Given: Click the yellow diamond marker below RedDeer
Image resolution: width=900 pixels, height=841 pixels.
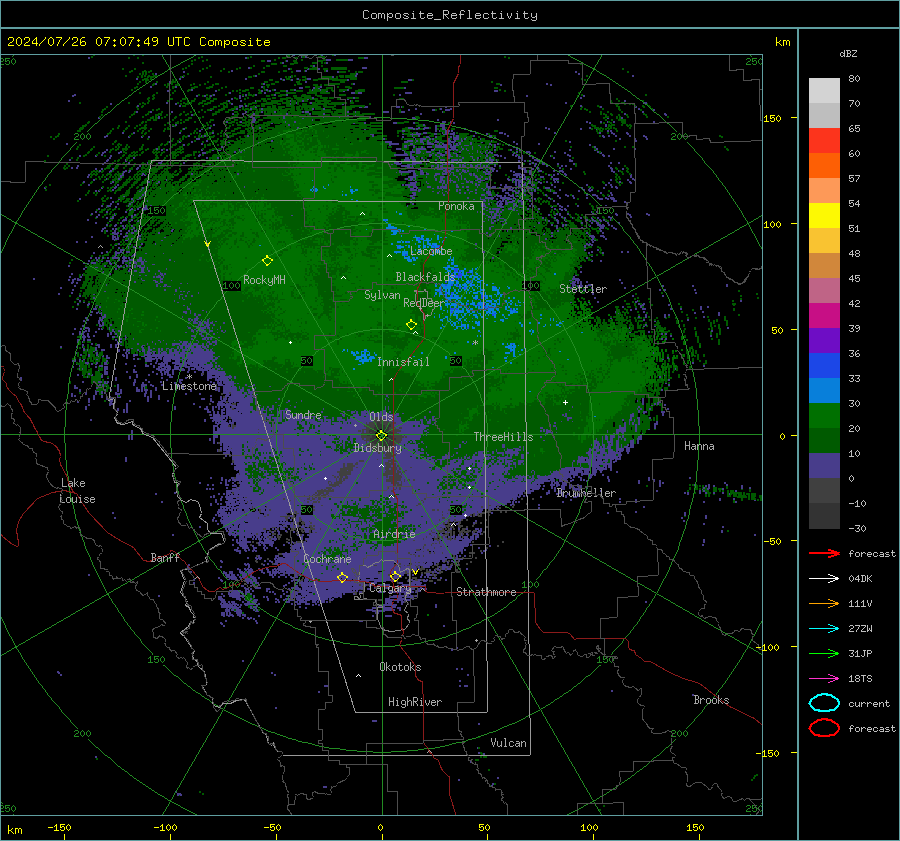Looking at the screenshot, I should point(412,324).
